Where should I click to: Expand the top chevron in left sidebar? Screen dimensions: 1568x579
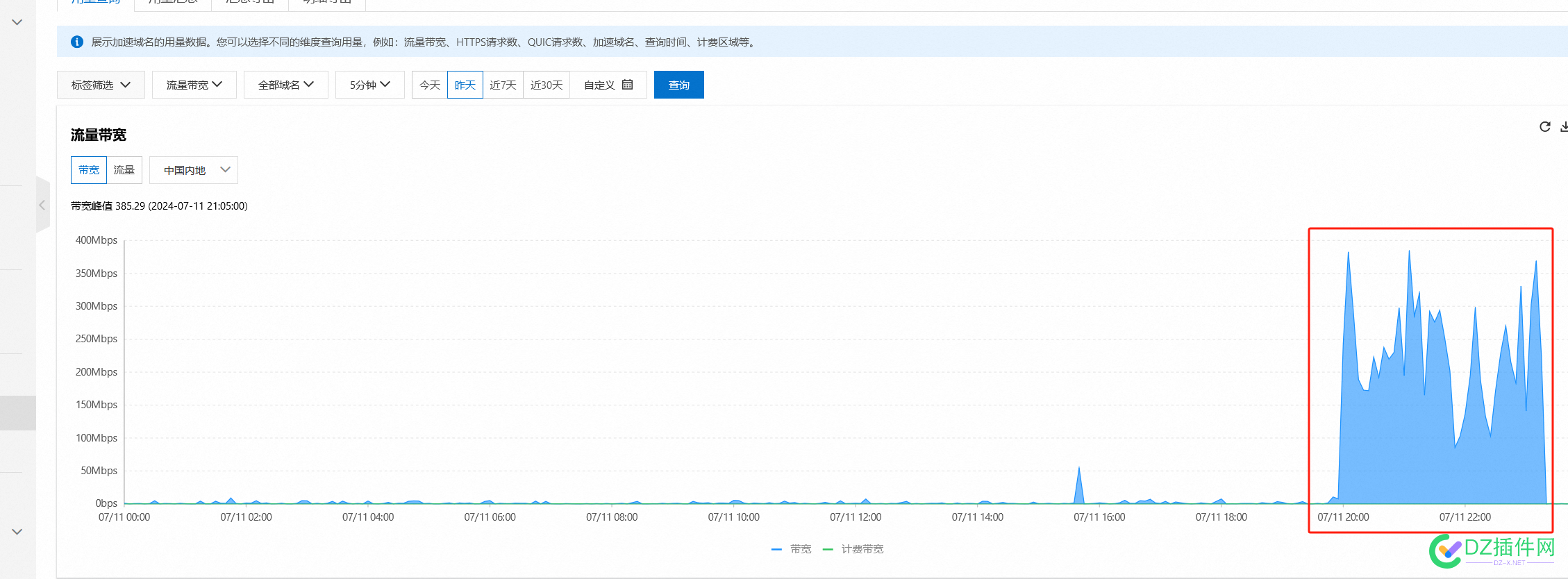click(17, 22)
